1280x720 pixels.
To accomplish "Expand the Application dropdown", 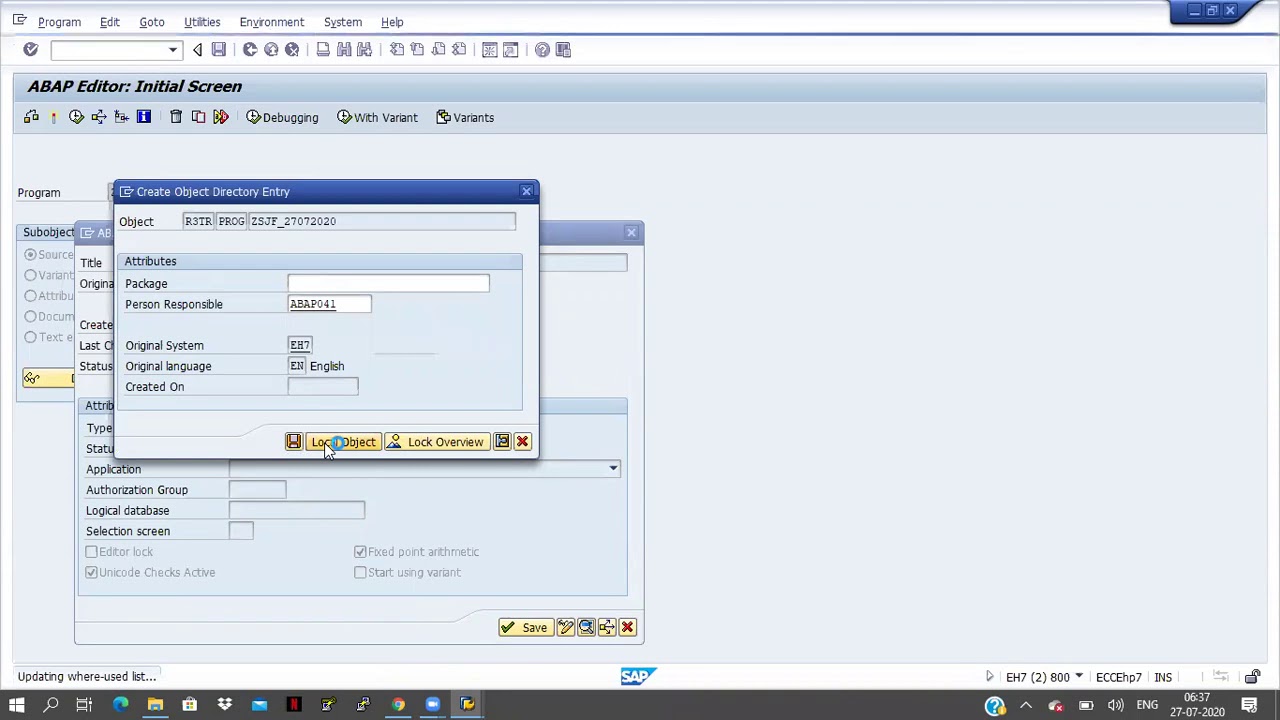I will click(x=613, y=469).
